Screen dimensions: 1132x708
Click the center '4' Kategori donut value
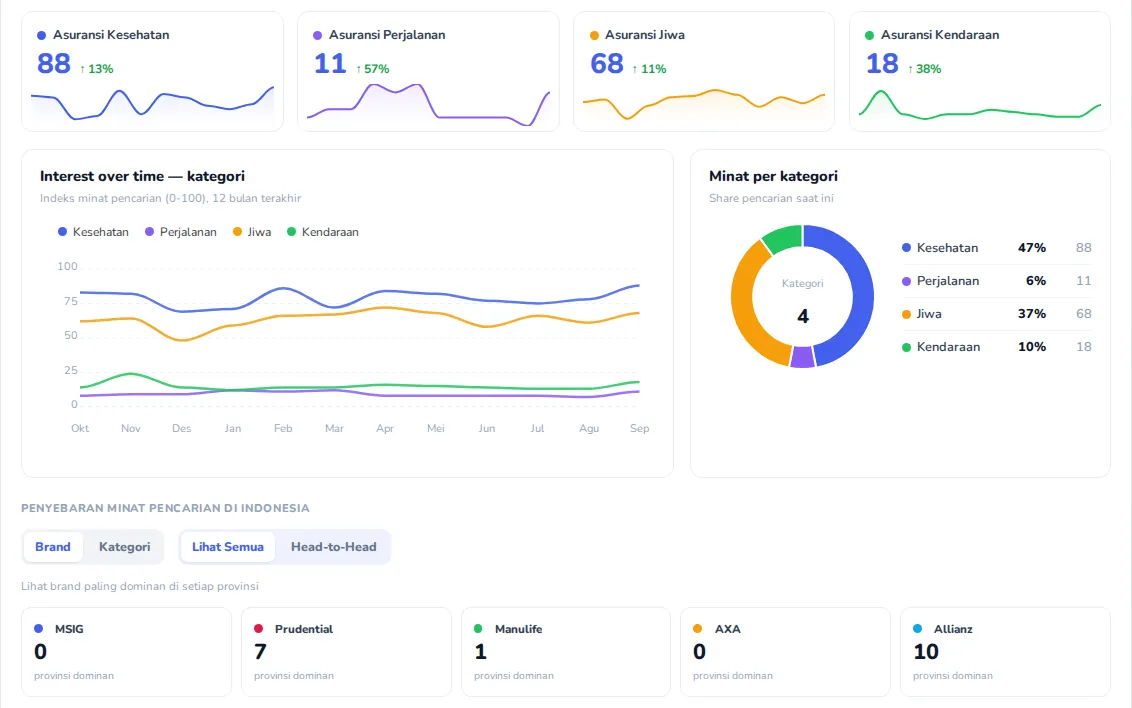tap(803, 316)
